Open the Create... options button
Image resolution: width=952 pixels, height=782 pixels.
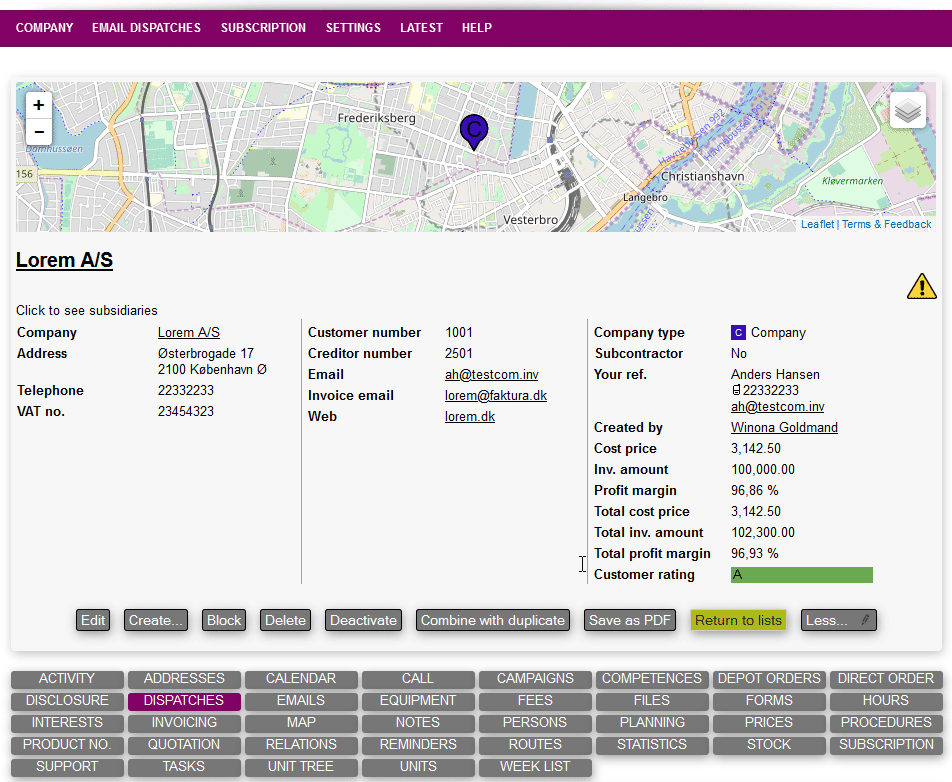coord(156,620)
